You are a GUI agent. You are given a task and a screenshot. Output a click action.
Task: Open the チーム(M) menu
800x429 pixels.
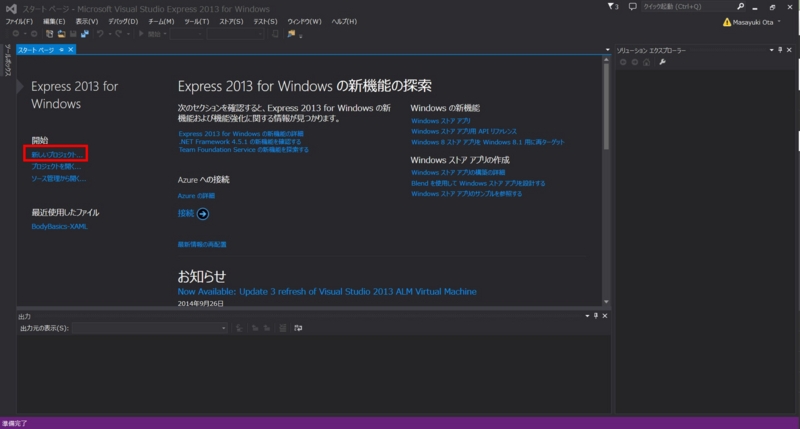[x=161, y=21]
